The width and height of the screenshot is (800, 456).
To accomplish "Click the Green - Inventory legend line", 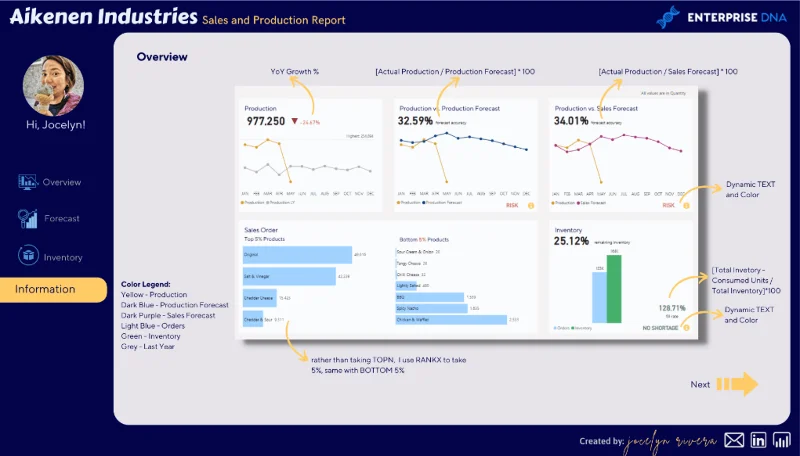I will [151, 336].
